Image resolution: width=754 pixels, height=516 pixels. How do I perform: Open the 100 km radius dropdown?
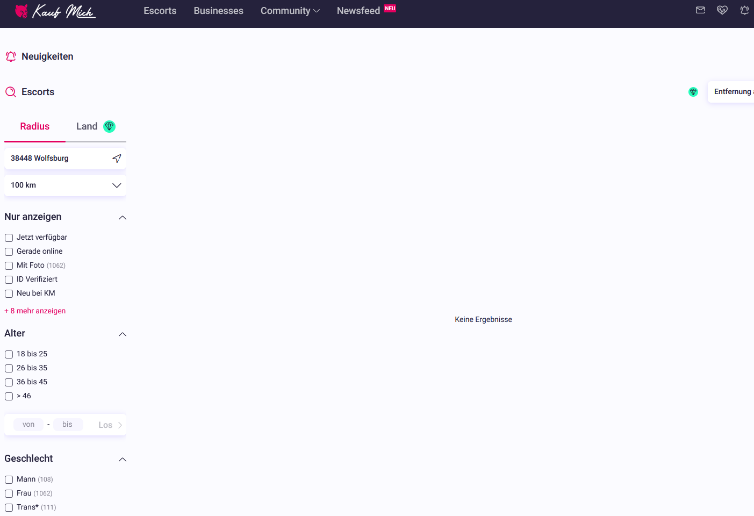(x=65, y=185)
